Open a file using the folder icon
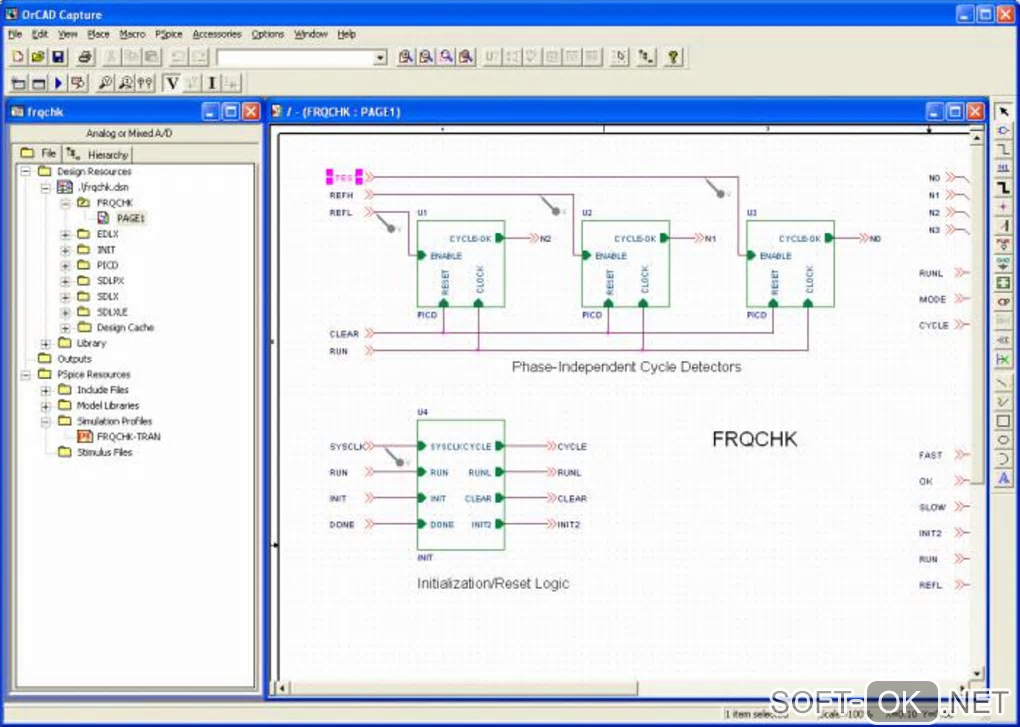1020x727 pixels. tap(38, 57)
